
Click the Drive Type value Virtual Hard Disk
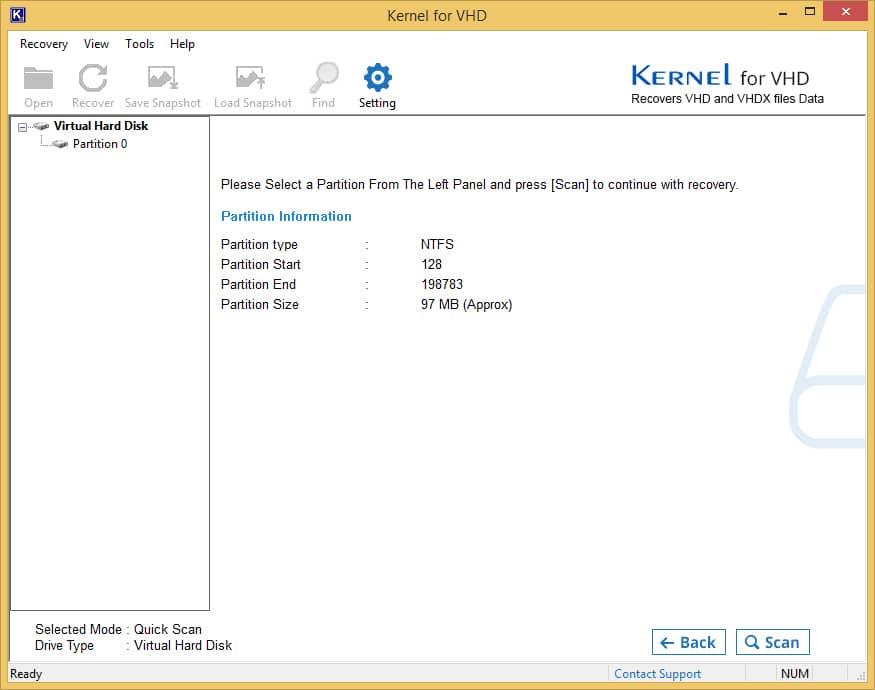(183, 646)
